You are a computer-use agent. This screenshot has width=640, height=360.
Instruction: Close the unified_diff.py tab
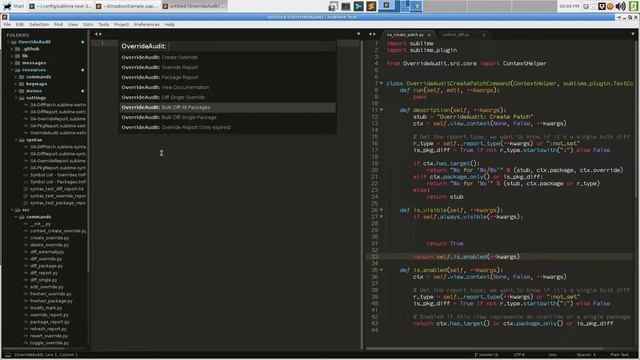tap(484, 35)
